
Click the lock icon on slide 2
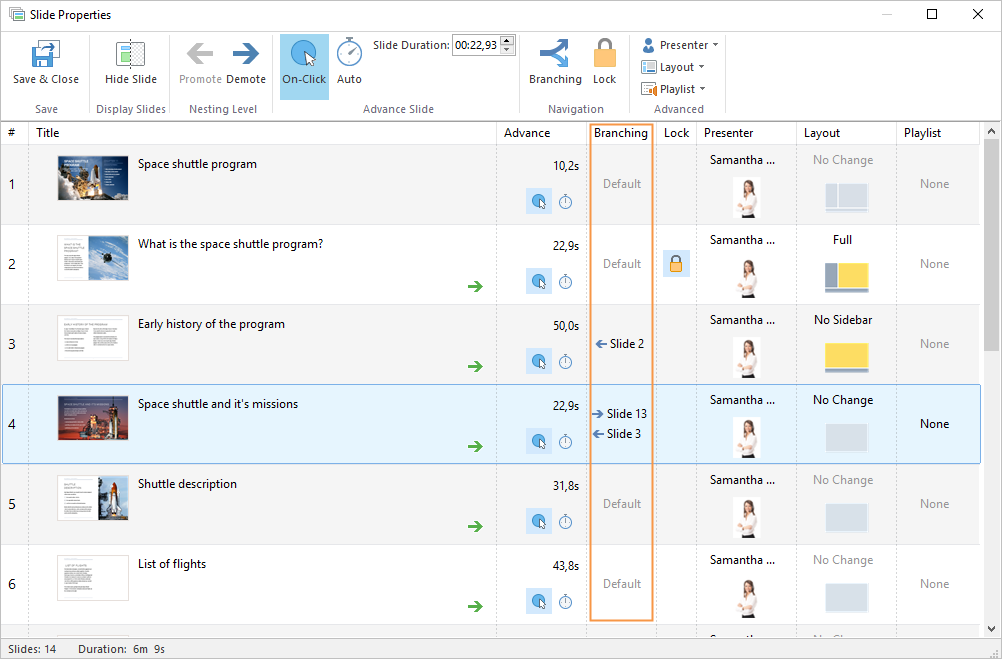click(676, 264)
